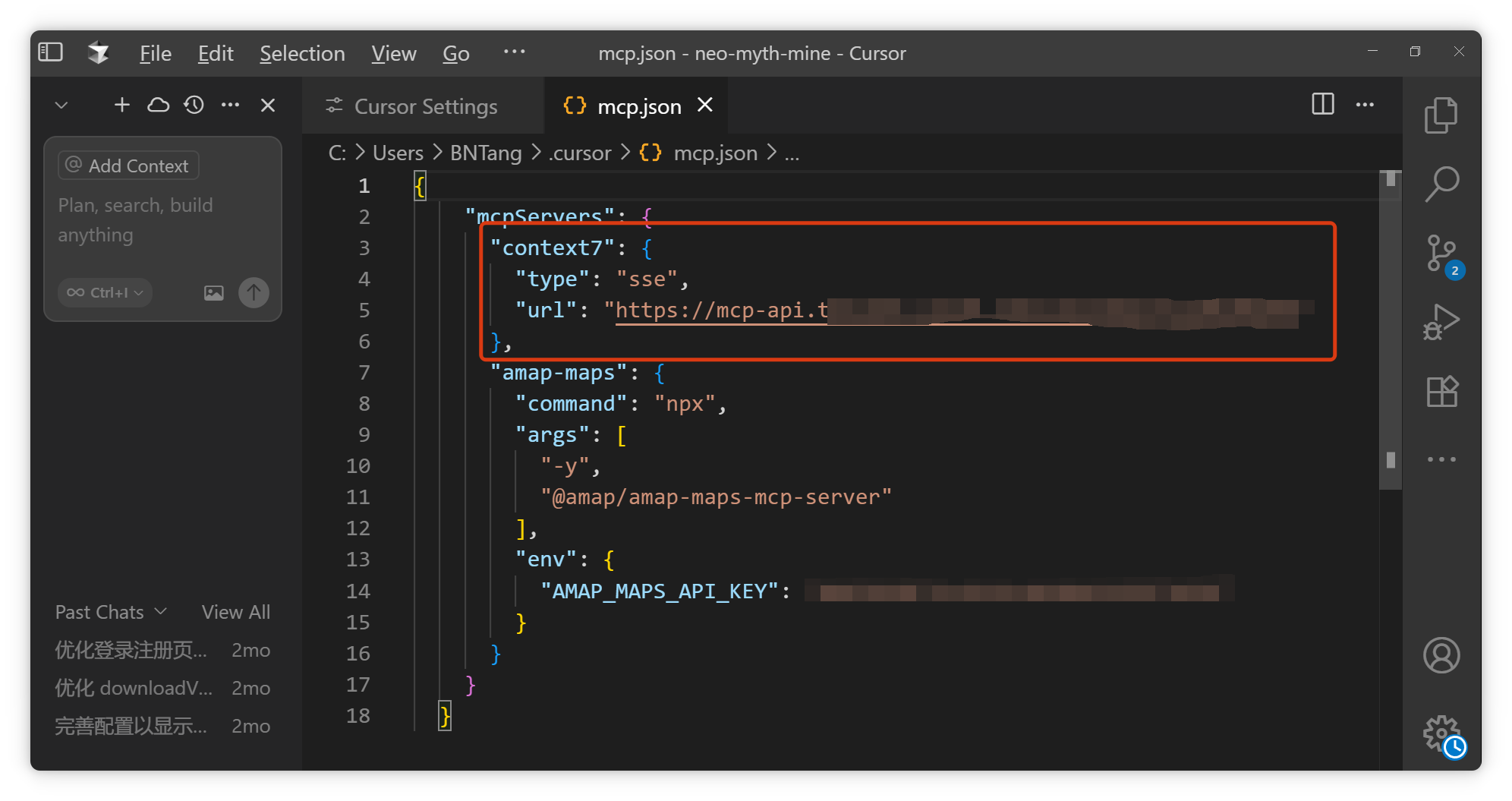Show chat history clock icon
The width and height of the screenshot is (1512, 801).
(x=194, y=105)
